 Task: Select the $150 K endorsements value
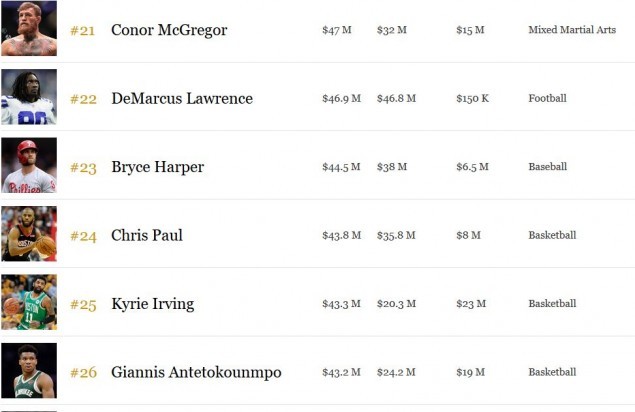tap(472, 99)
